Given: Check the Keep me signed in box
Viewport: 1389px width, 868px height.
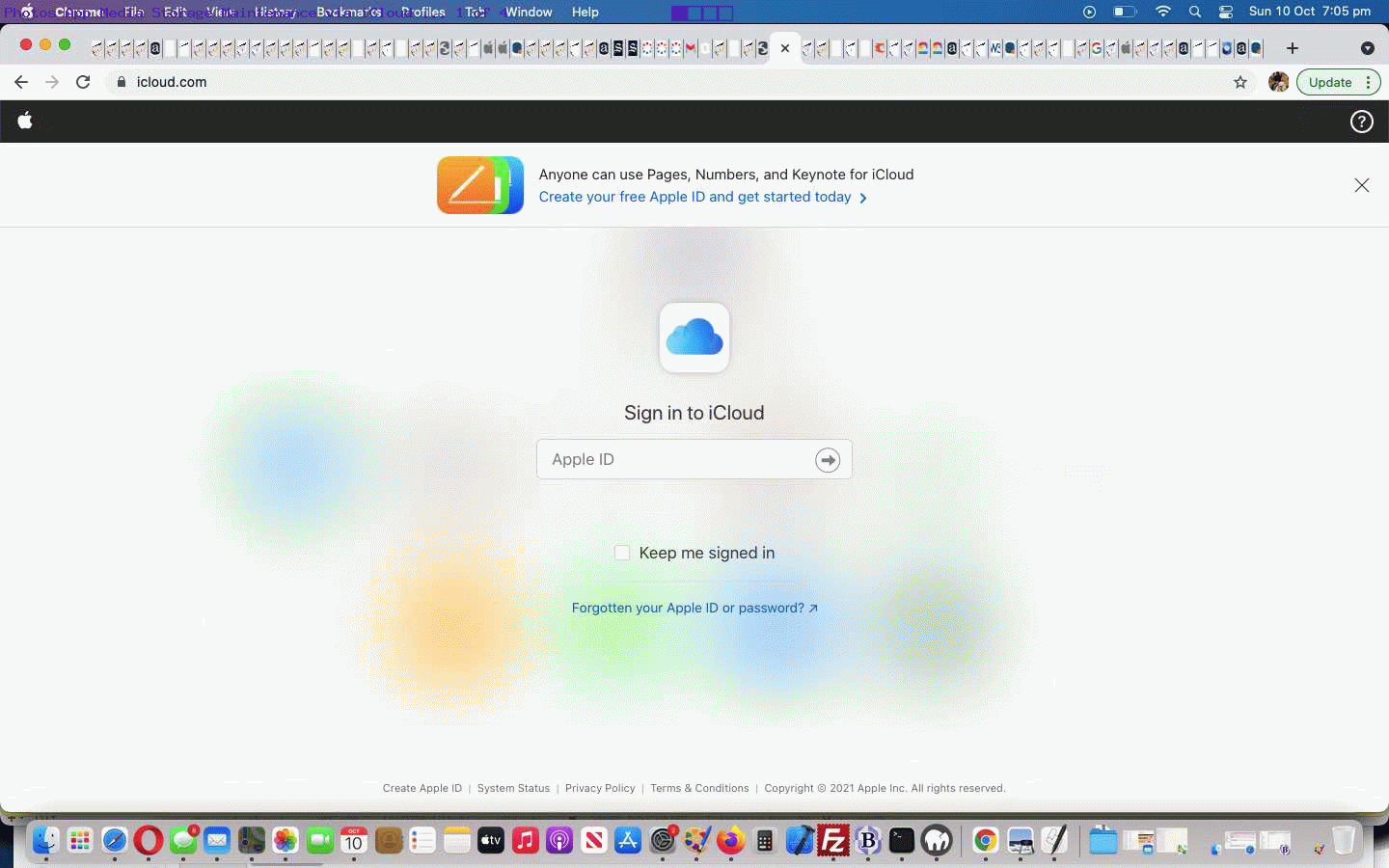Looking at the screenshot, I should point(622,553).
